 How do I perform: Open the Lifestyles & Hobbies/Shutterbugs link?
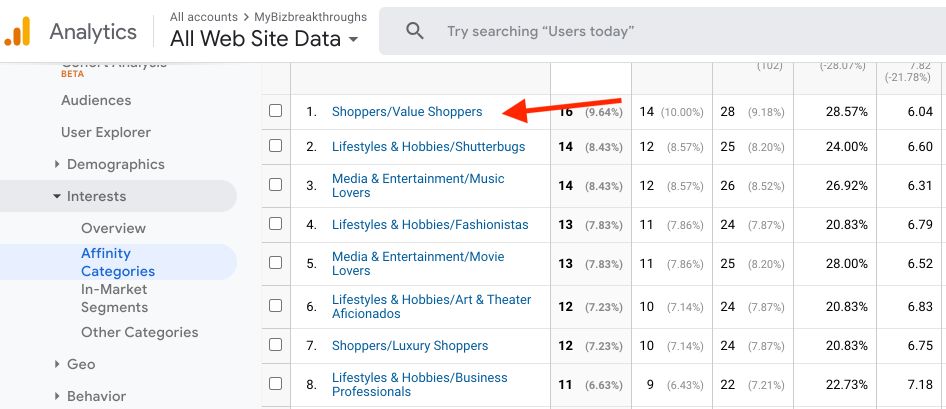point(428,147)
